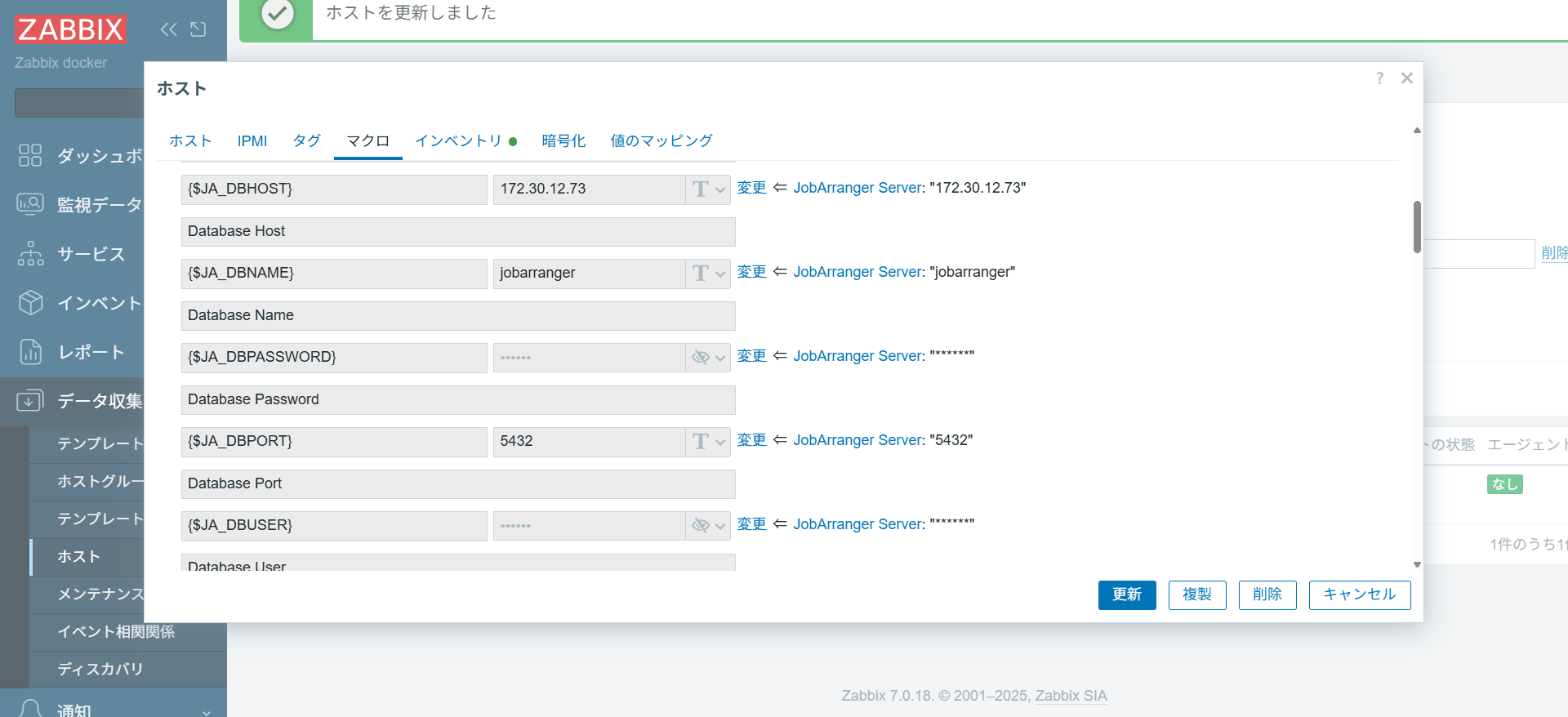Open the Monitoring data icon in sidebar
The height and width of the screenshot is (717, 1568).
[30, 204]
